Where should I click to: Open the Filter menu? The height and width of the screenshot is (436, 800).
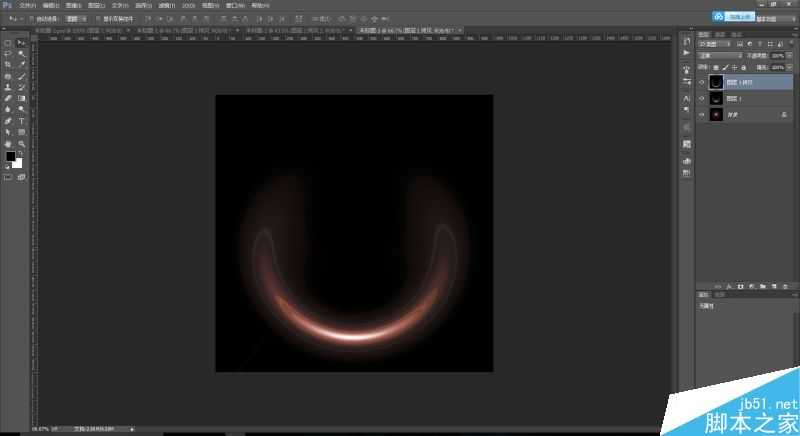(x=164, y=5)
